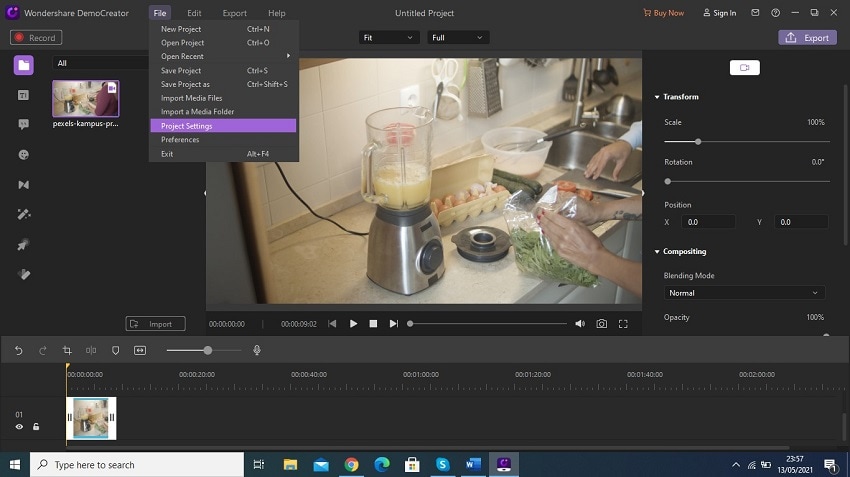850x477 pixels.
Task: Open the Annotations sidebar icon
Action: coord(23,124)
